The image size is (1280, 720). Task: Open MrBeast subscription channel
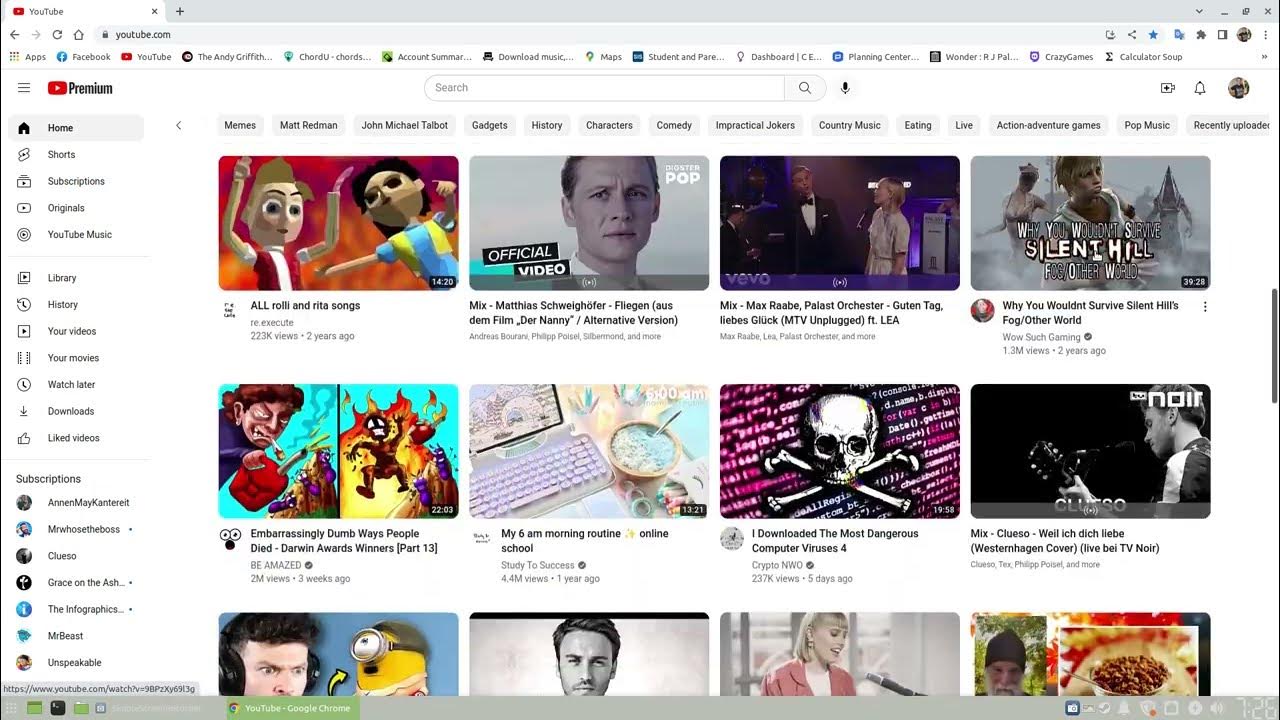(76, 636)
